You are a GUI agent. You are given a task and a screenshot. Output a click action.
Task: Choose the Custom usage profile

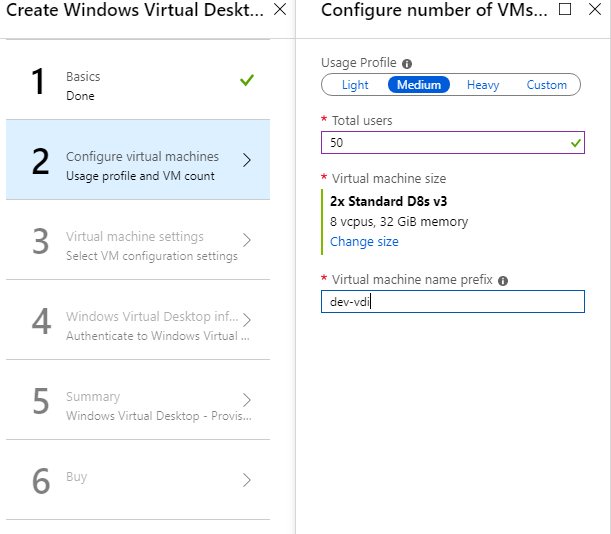(546, 85)
